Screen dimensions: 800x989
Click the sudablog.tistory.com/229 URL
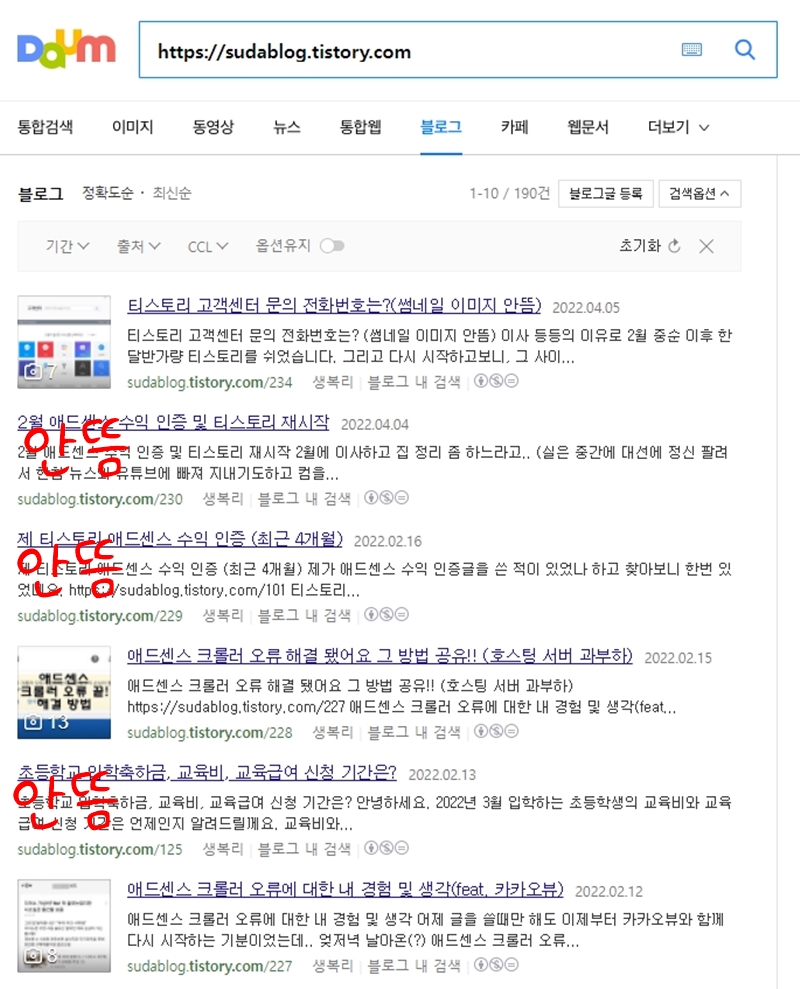(100, 616)
